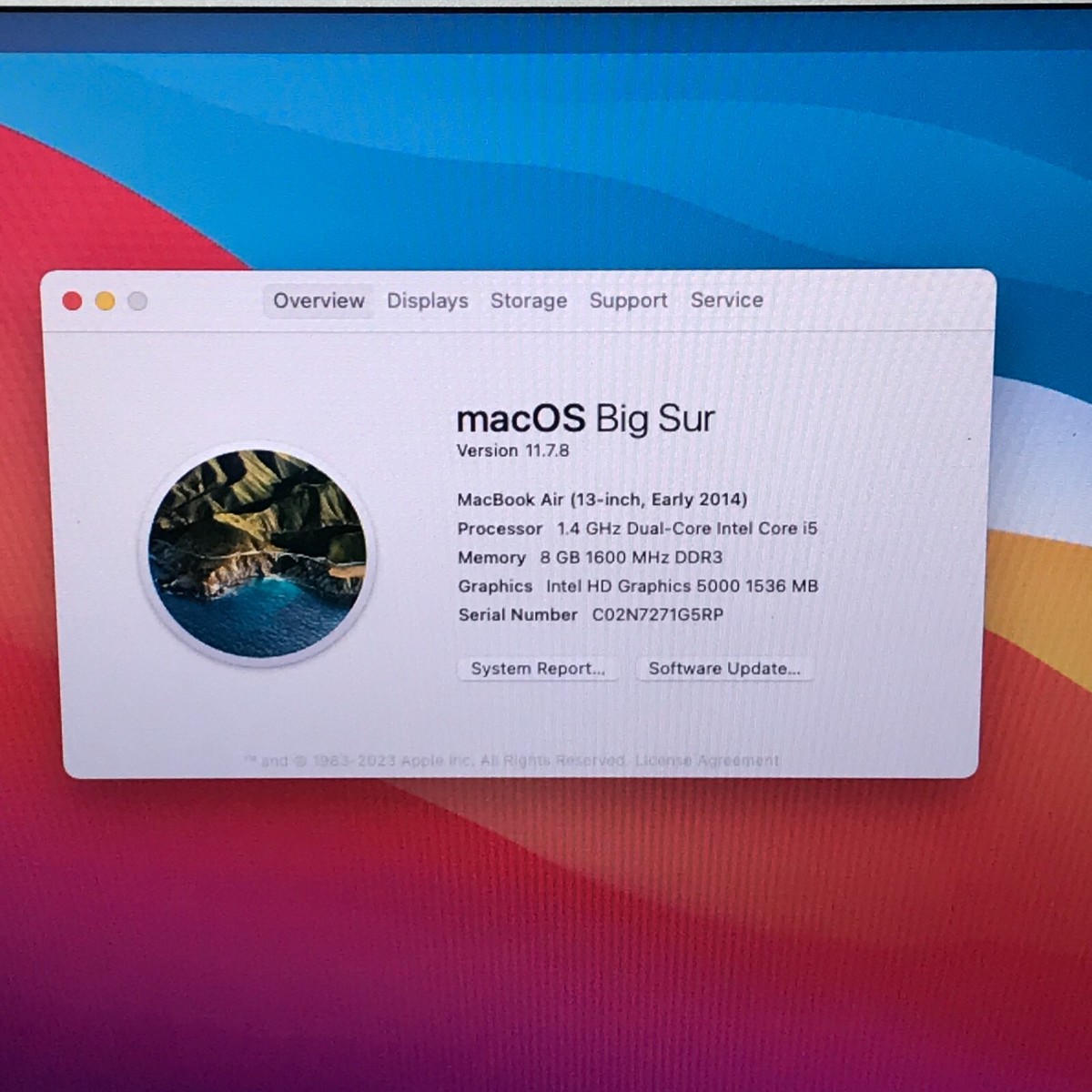Switch to the Overview tab

pyautogui.click(x=318, y=300)
